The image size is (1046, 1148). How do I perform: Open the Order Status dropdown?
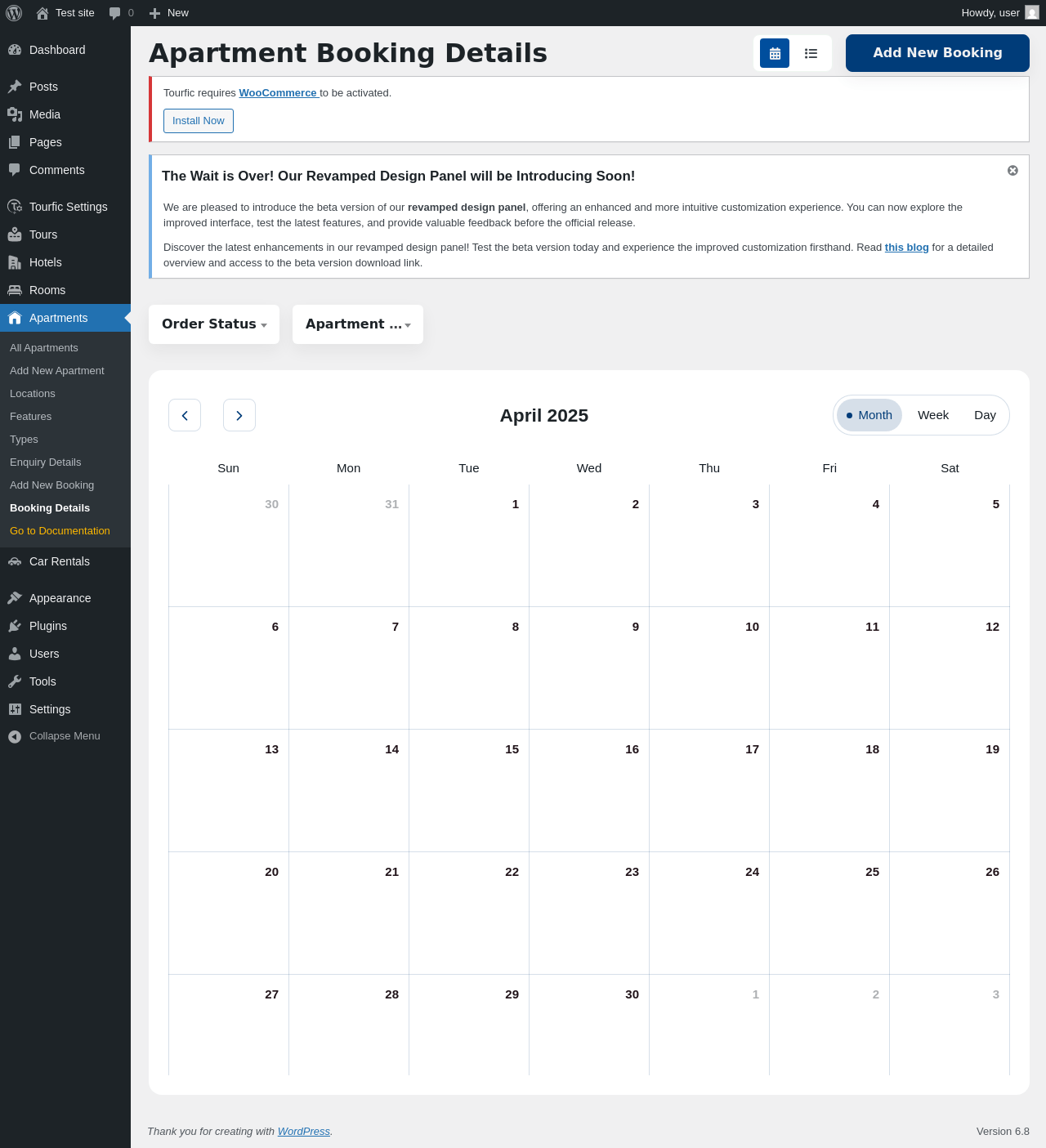point(214,324)
